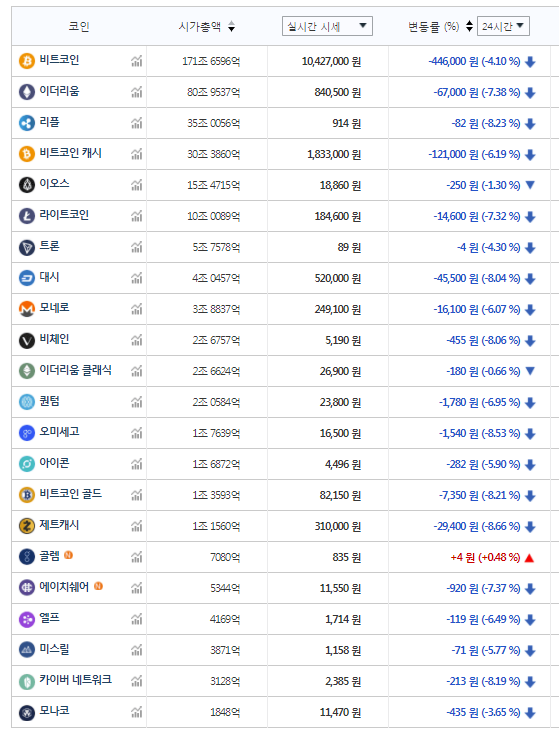Click the 시가총액 column header label

[200, 26]
